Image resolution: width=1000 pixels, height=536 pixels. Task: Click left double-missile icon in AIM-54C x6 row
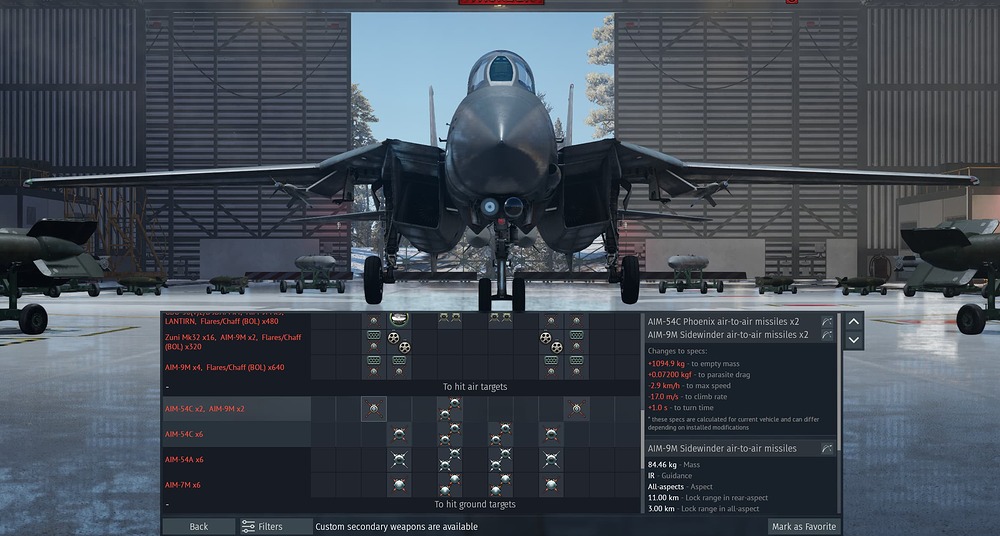[450, 435]
